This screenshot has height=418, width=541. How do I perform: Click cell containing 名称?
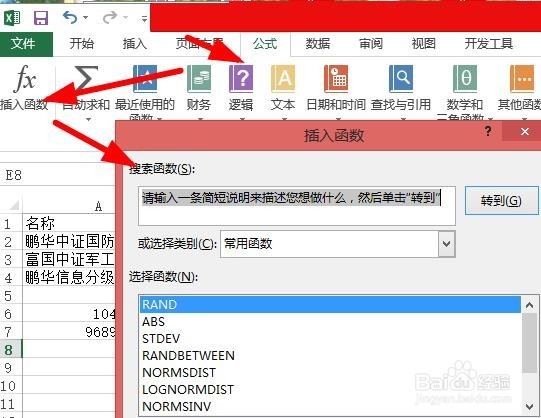[x=69, y=224]
